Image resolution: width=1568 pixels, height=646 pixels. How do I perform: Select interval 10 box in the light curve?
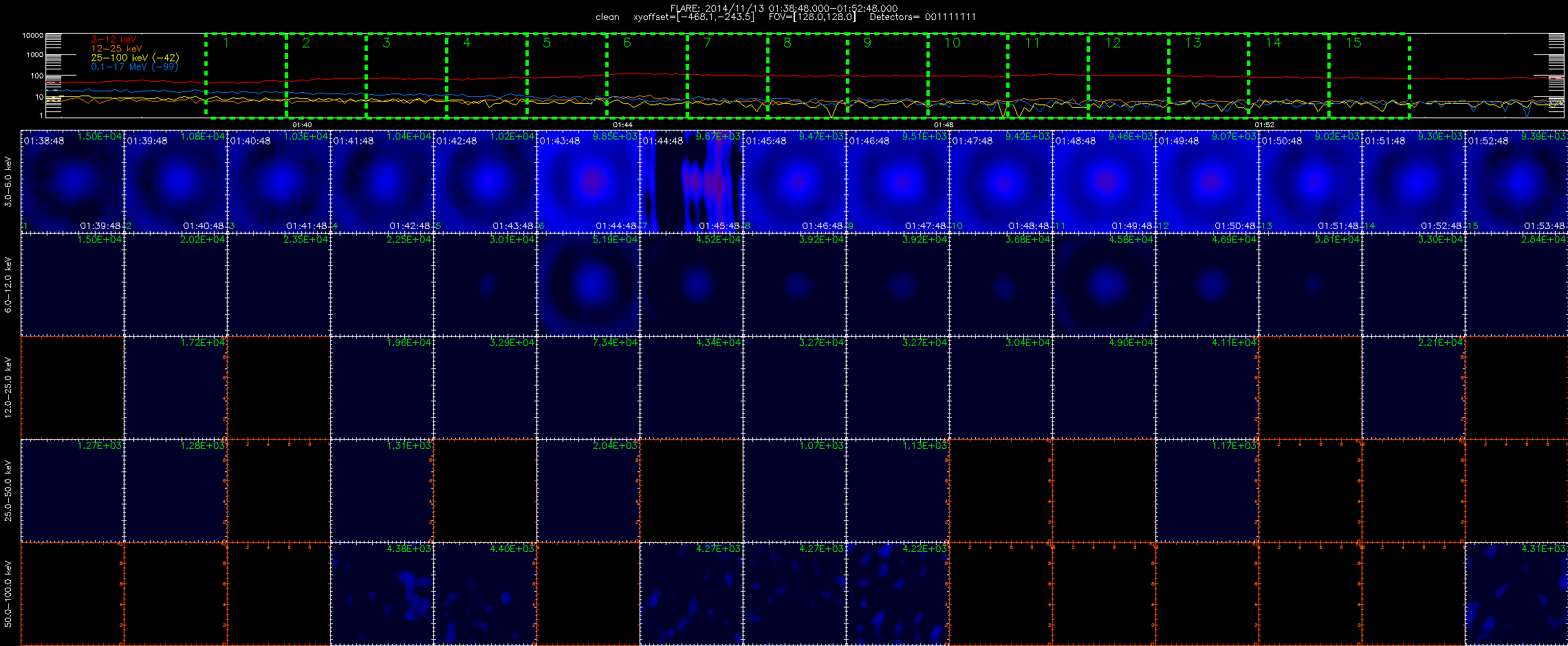[968, 75]
